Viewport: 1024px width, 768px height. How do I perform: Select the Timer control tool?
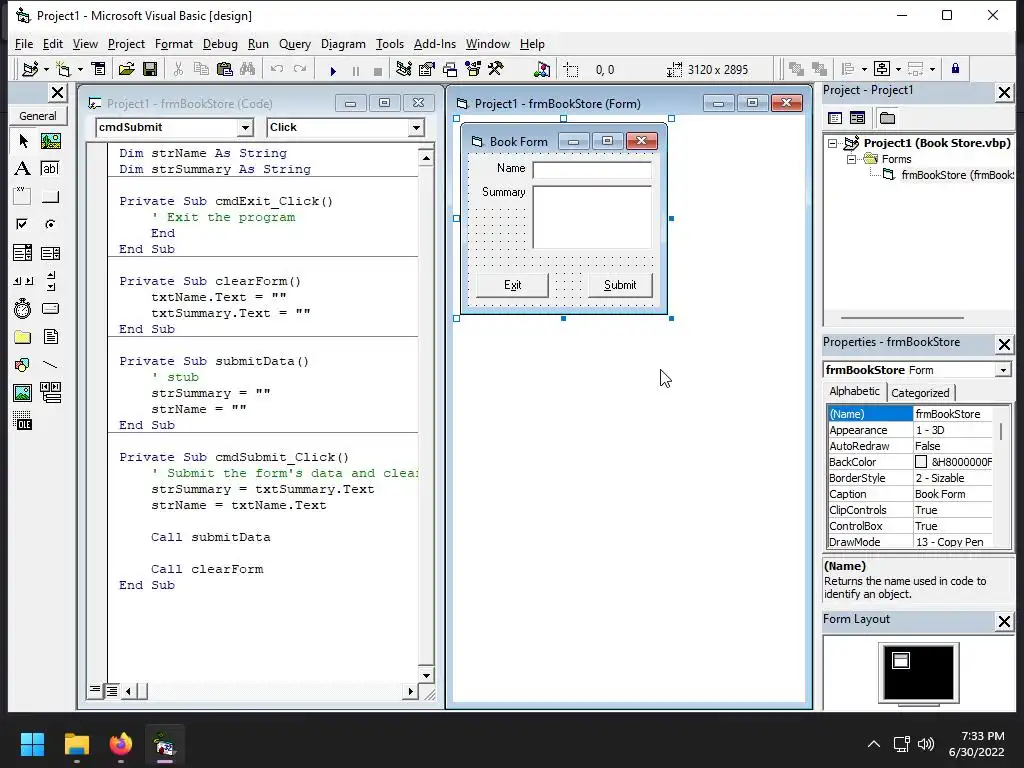(23, 308)
